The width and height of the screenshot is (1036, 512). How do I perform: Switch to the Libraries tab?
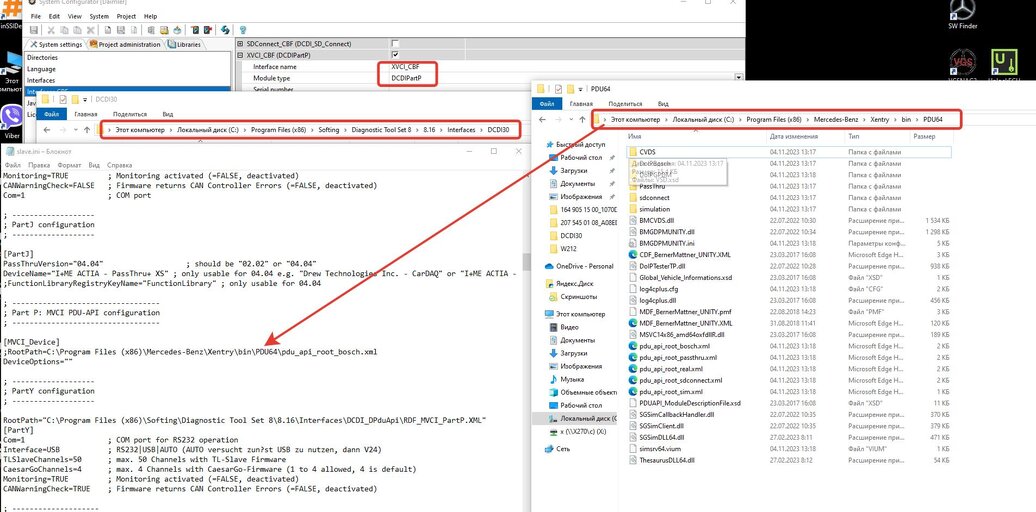[184, 44]
